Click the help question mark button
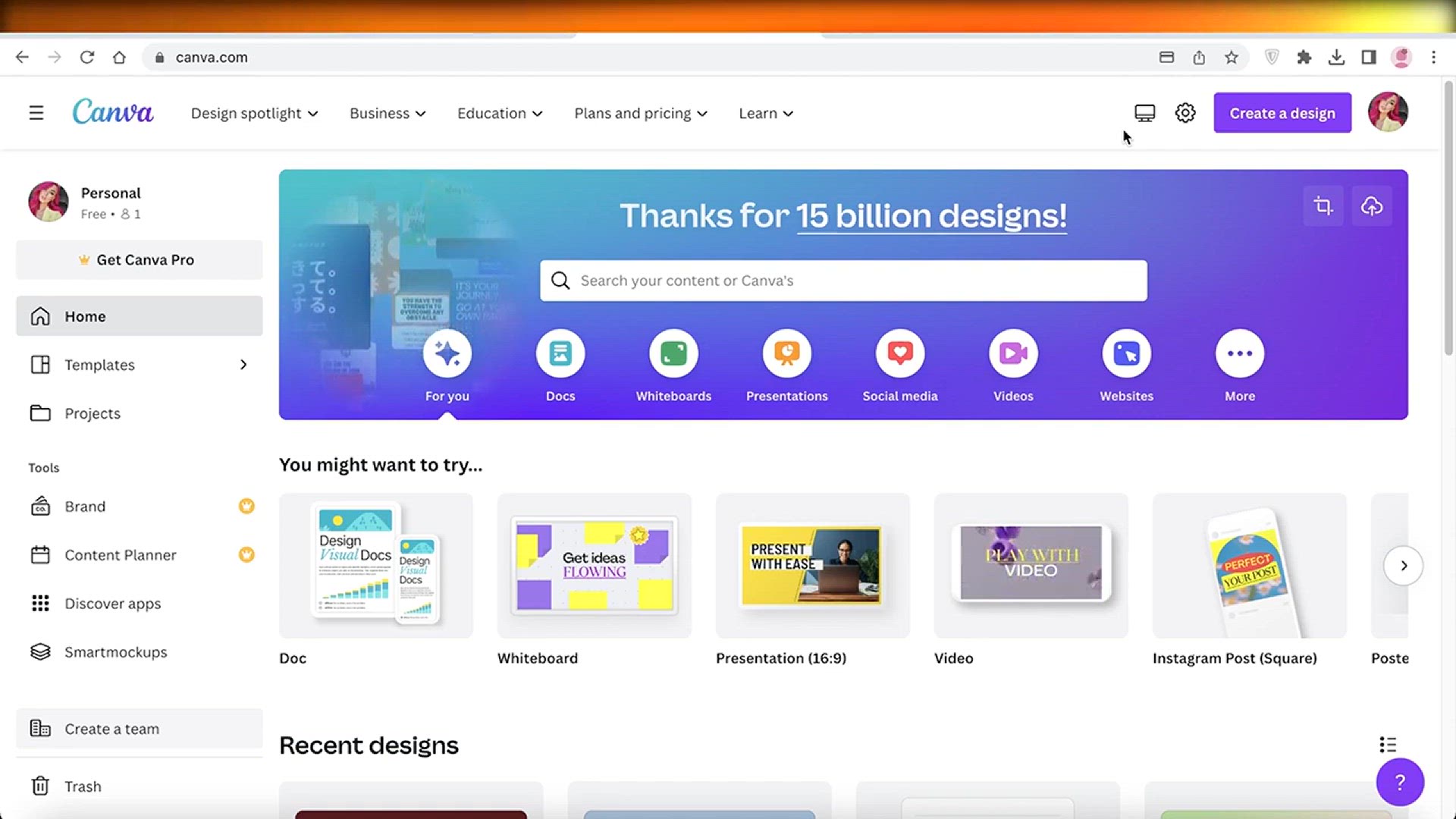Image resolution: width=1456 pixels, height=819 pixels. [1400, 782]
